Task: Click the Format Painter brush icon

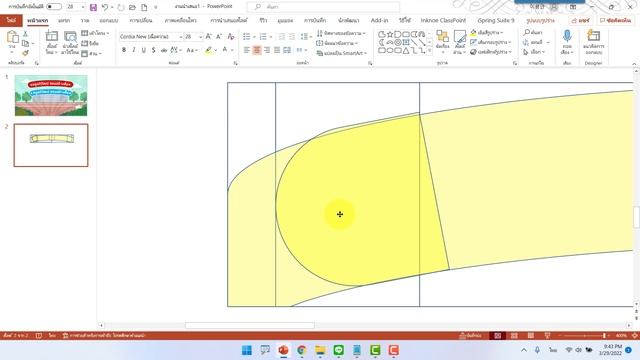Action: 26,53
